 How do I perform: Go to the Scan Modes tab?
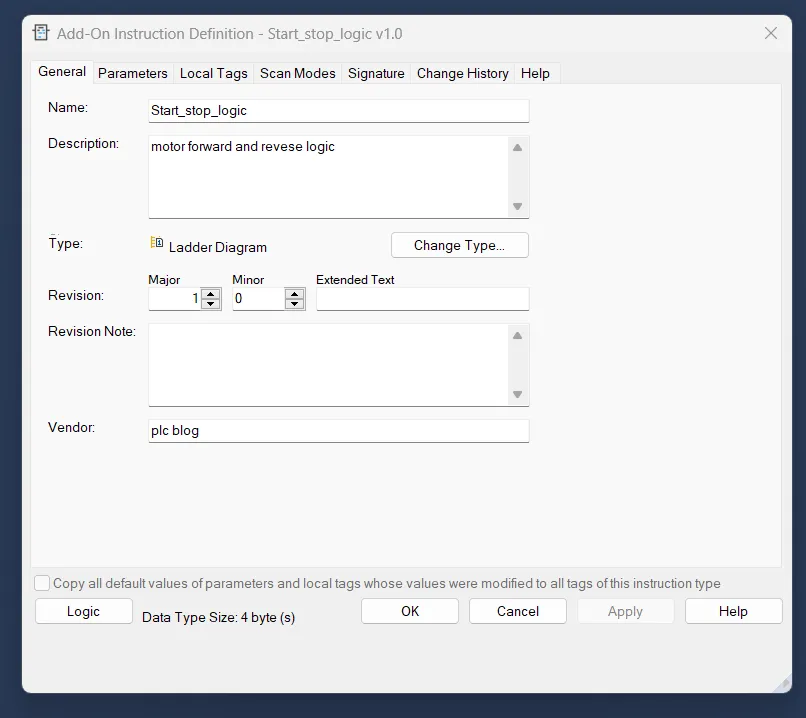[298, 73]
